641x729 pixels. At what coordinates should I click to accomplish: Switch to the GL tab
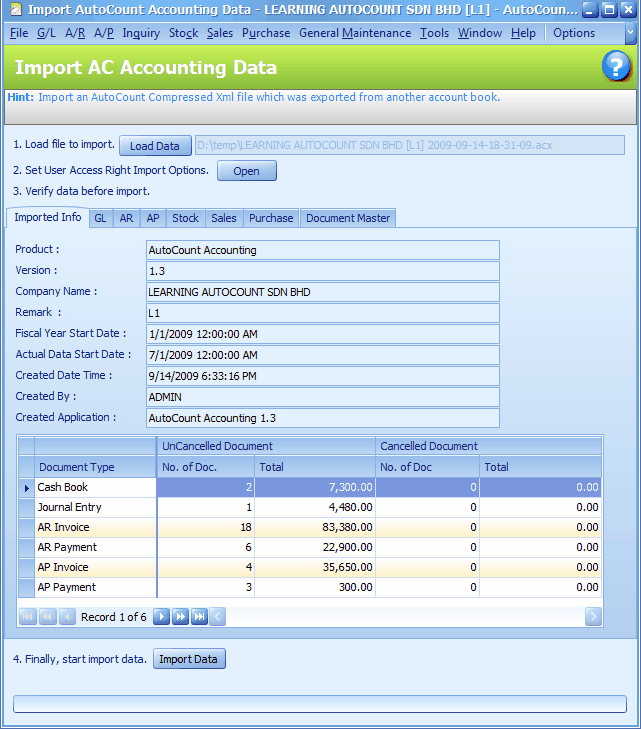pos(100,218)
